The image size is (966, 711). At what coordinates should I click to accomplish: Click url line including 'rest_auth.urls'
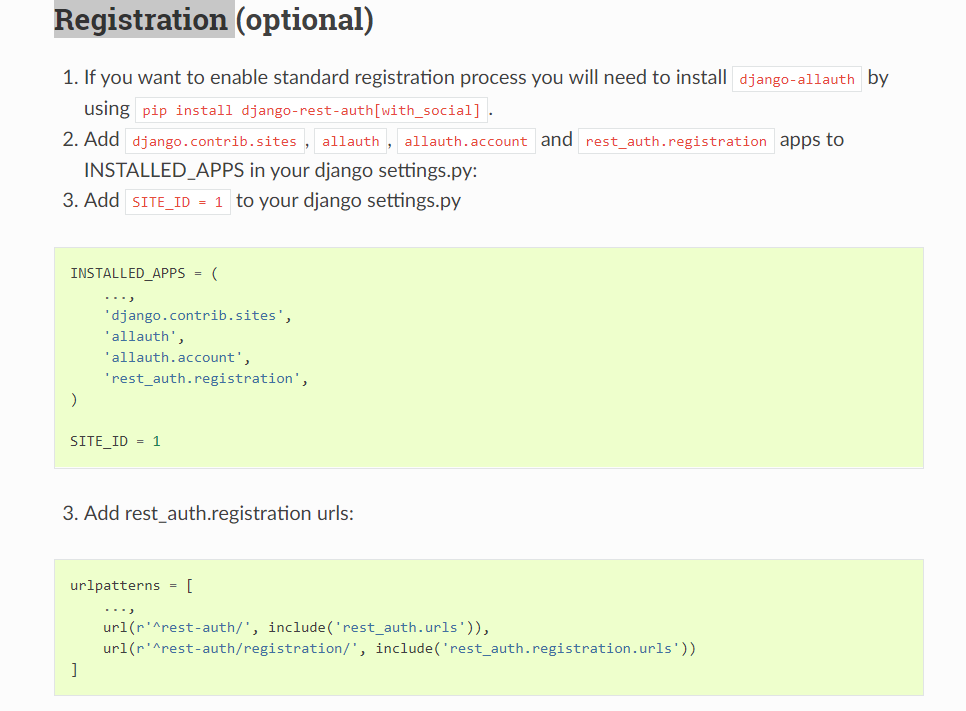(296, 627)
